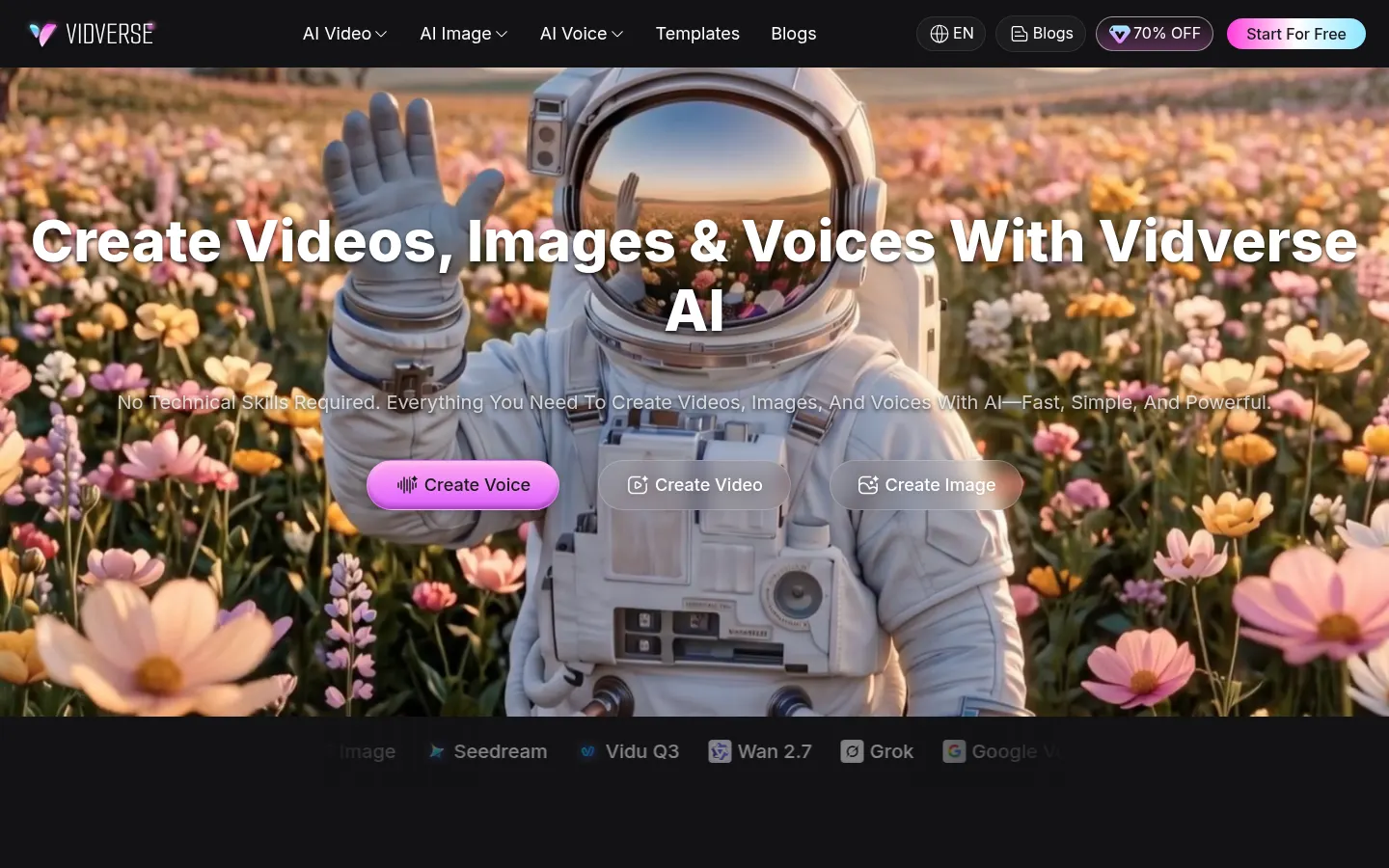Viewport: 1389px width, 868px height.
Task: Click the Grok logo icon
Action: [852, 751]
